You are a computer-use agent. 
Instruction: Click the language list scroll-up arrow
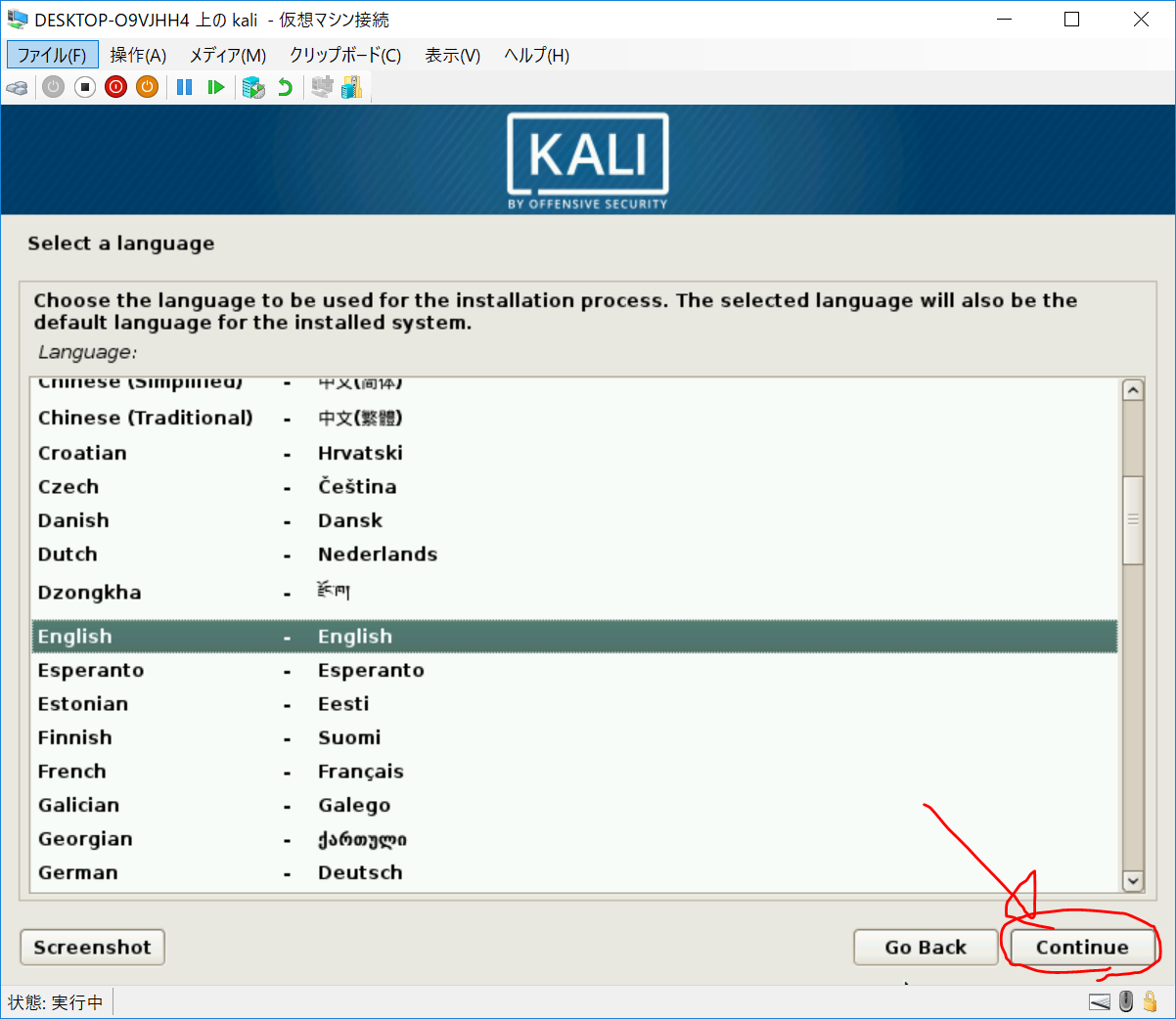pyautogui.click(x=1133, y=390)
